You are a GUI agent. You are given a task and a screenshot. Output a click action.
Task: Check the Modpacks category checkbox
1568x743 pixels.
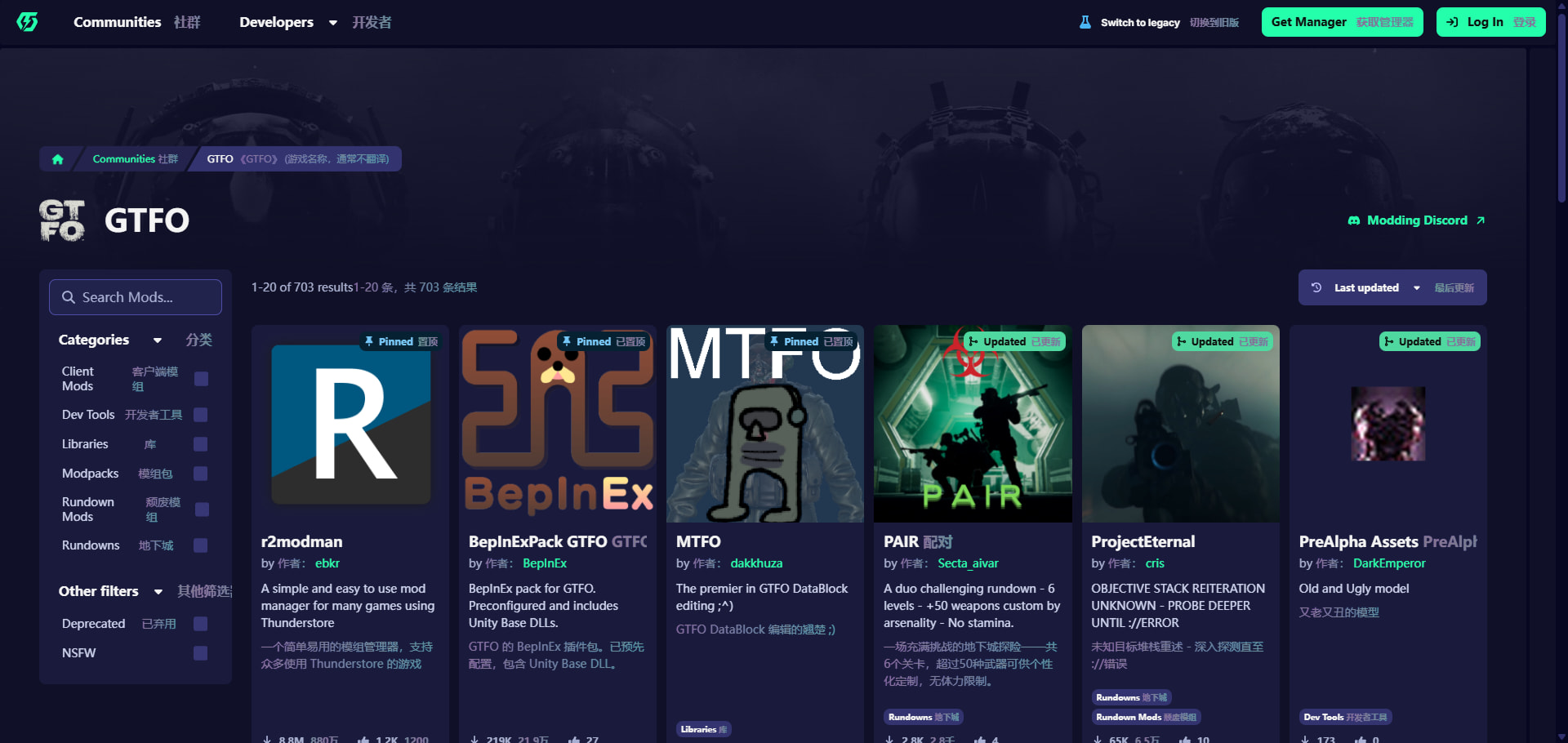click(x=201, y=474)
